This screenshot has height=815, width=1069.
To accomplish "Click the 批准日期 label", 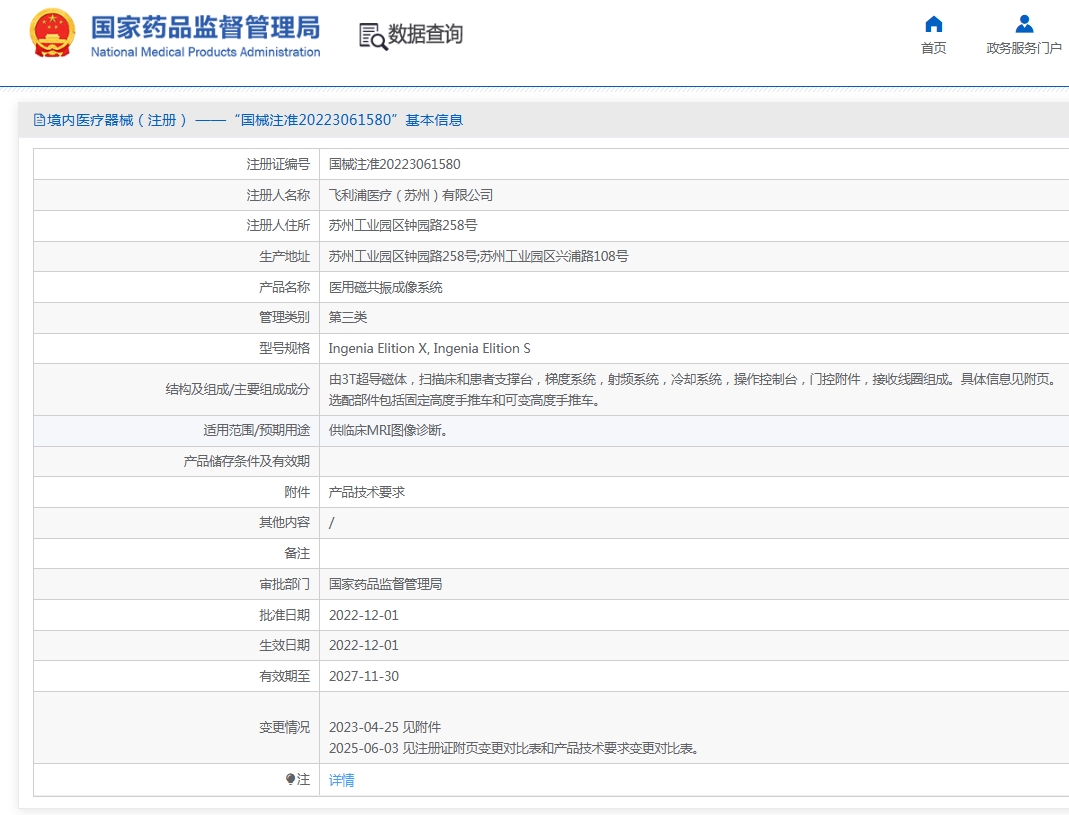I will tap(284, 615).
